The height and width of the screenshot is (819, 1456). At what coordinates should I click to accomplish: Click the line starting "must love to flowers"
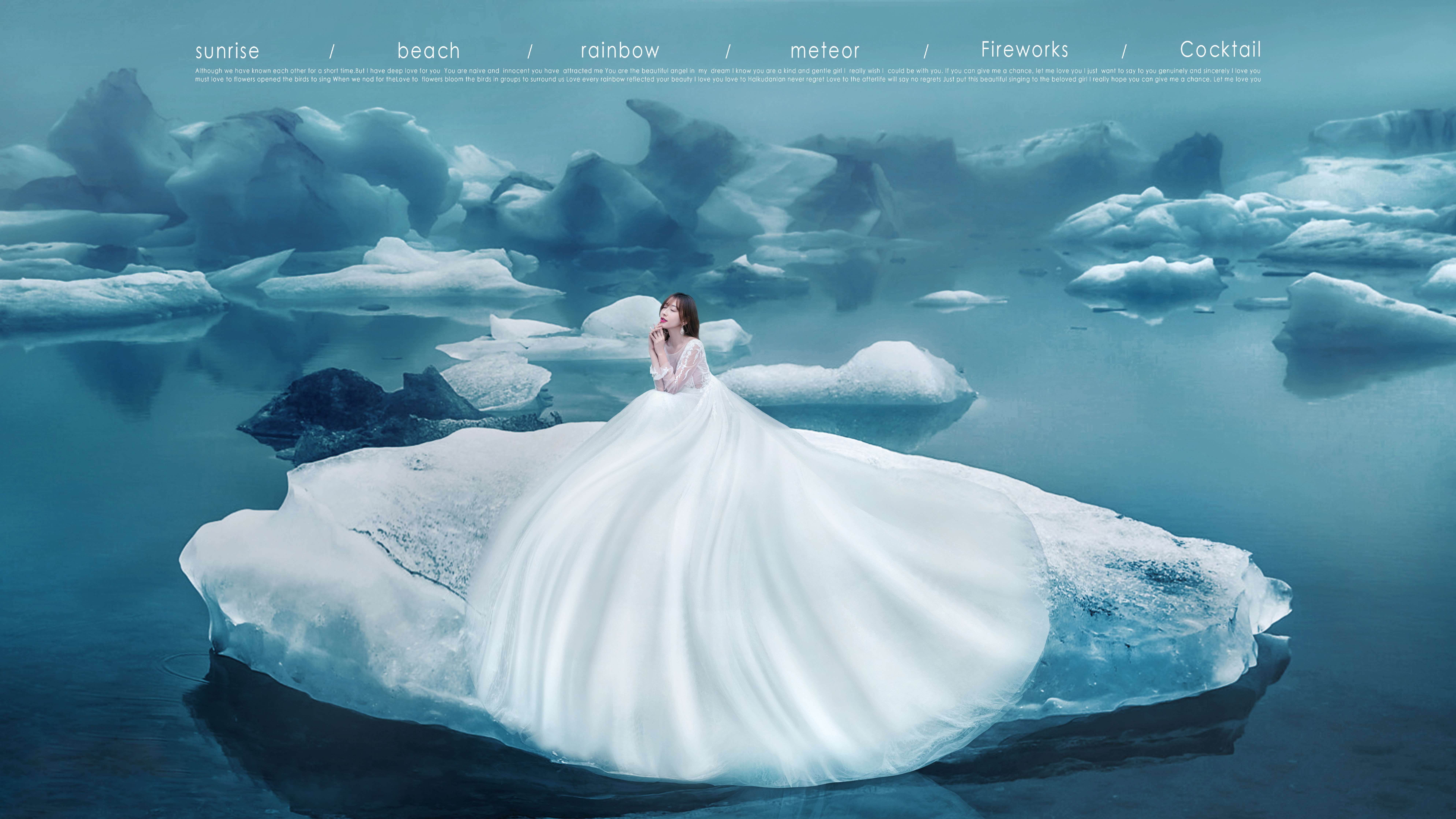[728, 80]
